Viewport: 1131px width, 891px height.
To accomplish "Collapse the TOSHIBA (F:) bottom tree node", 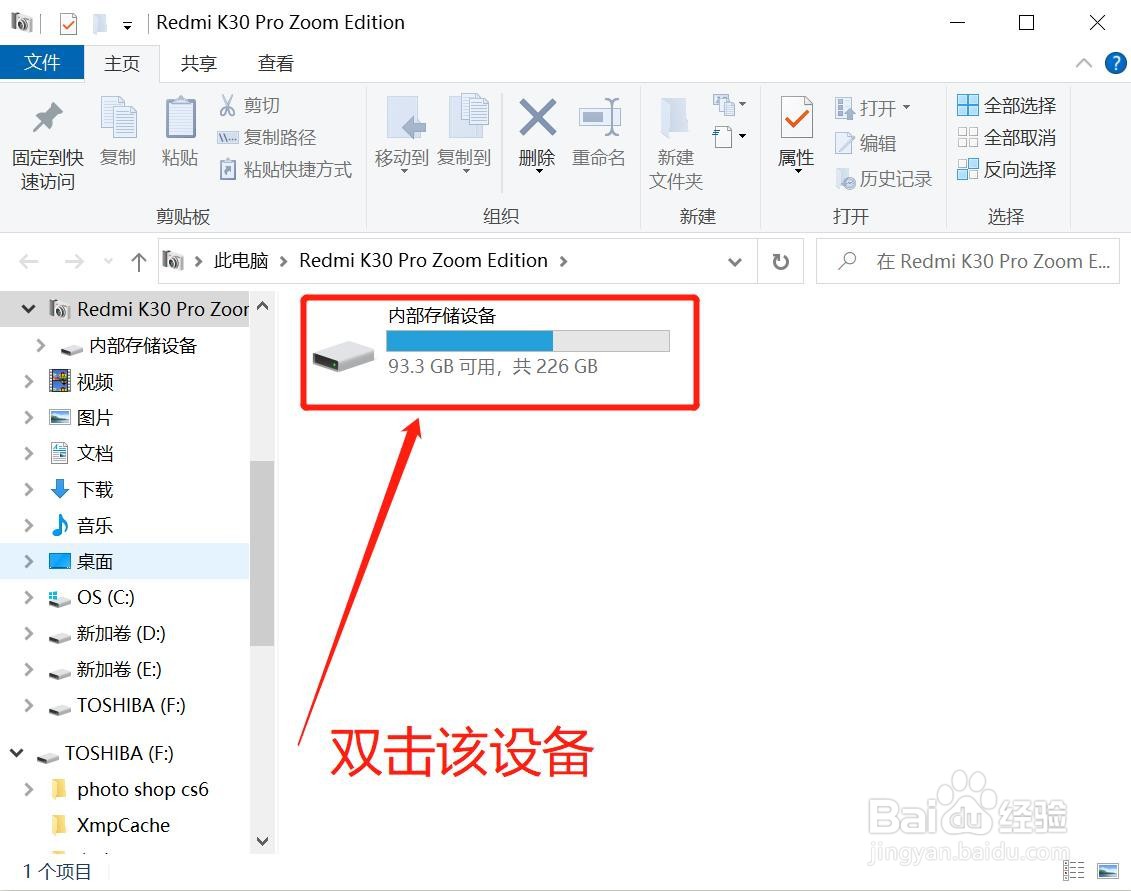I will (x=17, y=753).
